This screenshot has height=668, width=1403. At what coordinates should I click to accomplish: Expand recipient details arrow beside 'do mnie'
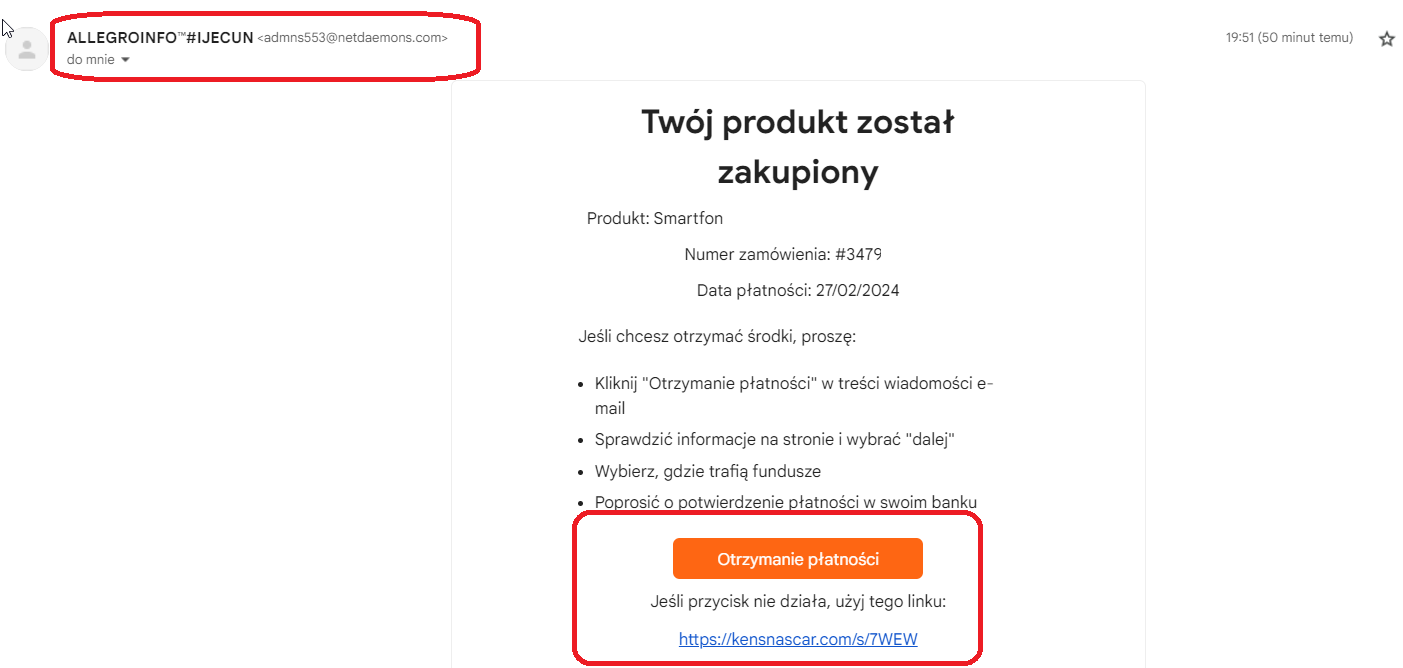125,60
